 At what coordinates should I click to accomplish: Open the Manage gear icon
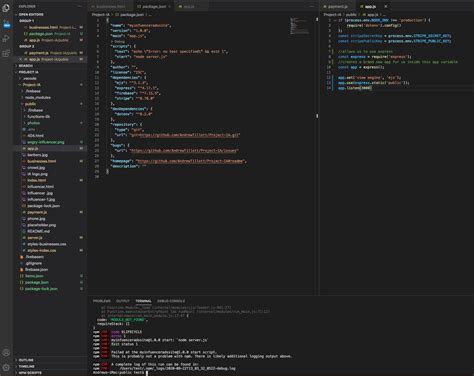click(6, 367)
